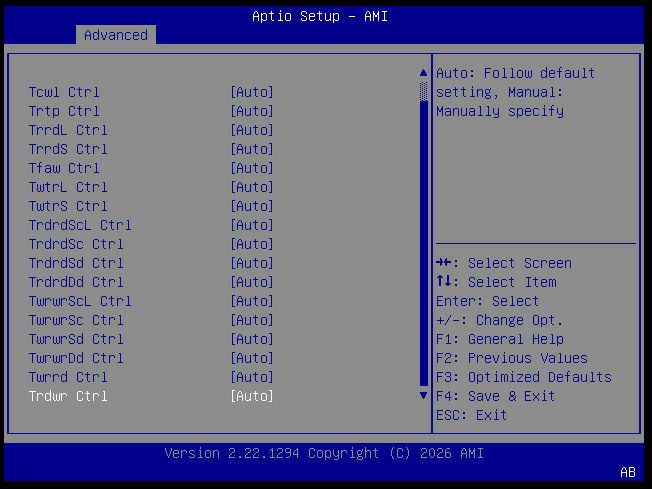Change the TrdrdScL Ctrl [Auto] value

[252, 225]
